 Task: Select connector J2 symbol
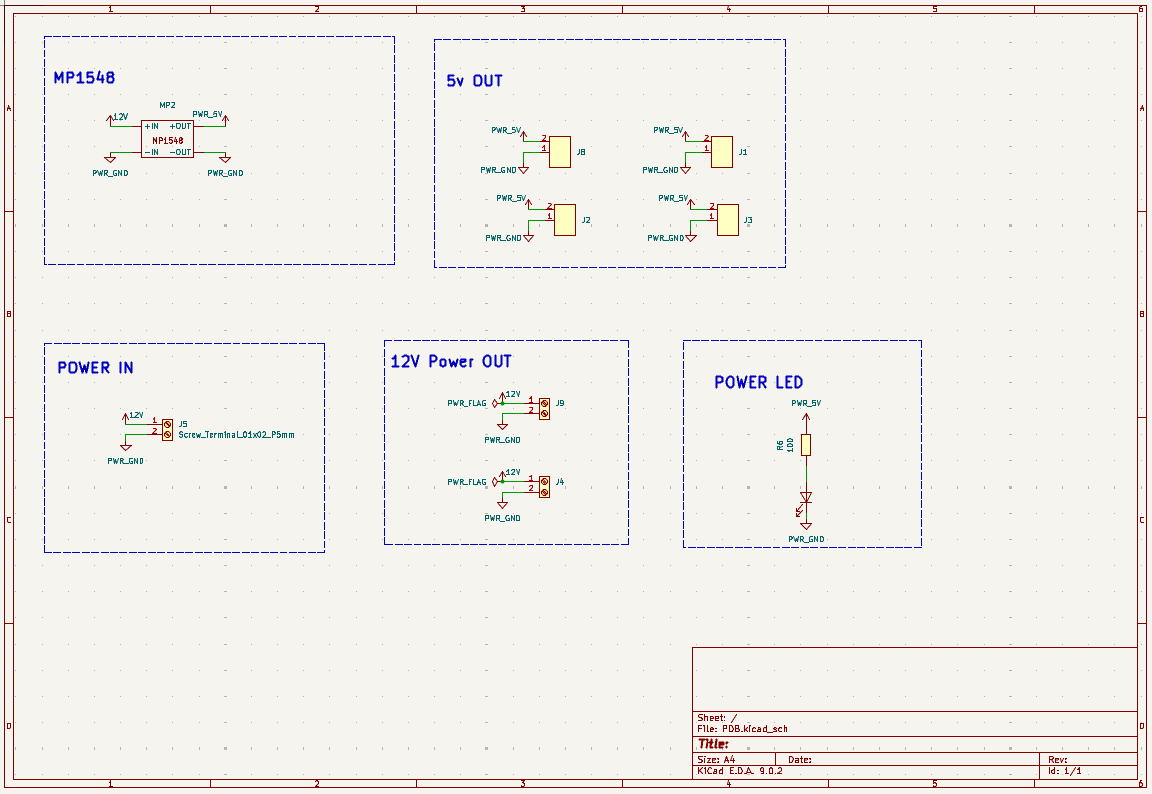pyautogui.click(x=565, y=220)
